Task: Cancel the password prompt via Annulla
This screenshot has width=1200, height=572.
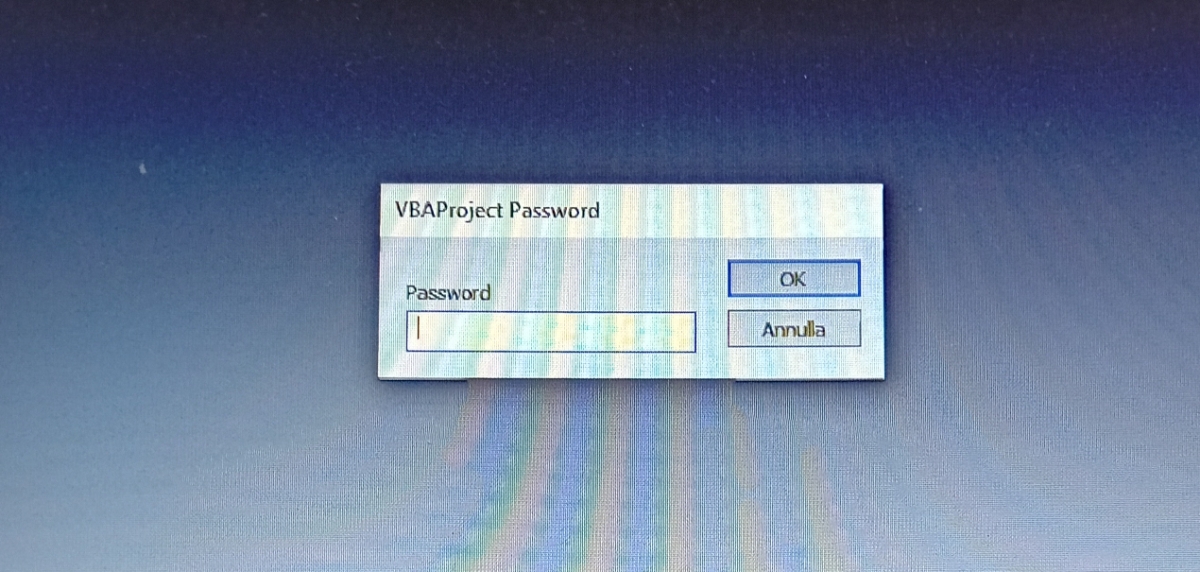Action: tap(793, 329)
